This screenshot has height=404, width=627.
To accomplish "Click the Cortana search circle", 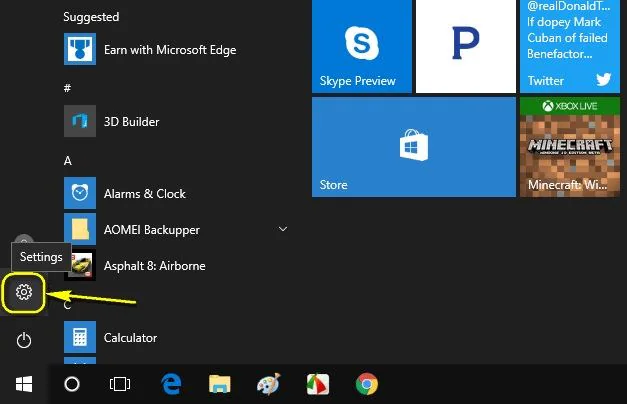I will click(x=72, y=384).
